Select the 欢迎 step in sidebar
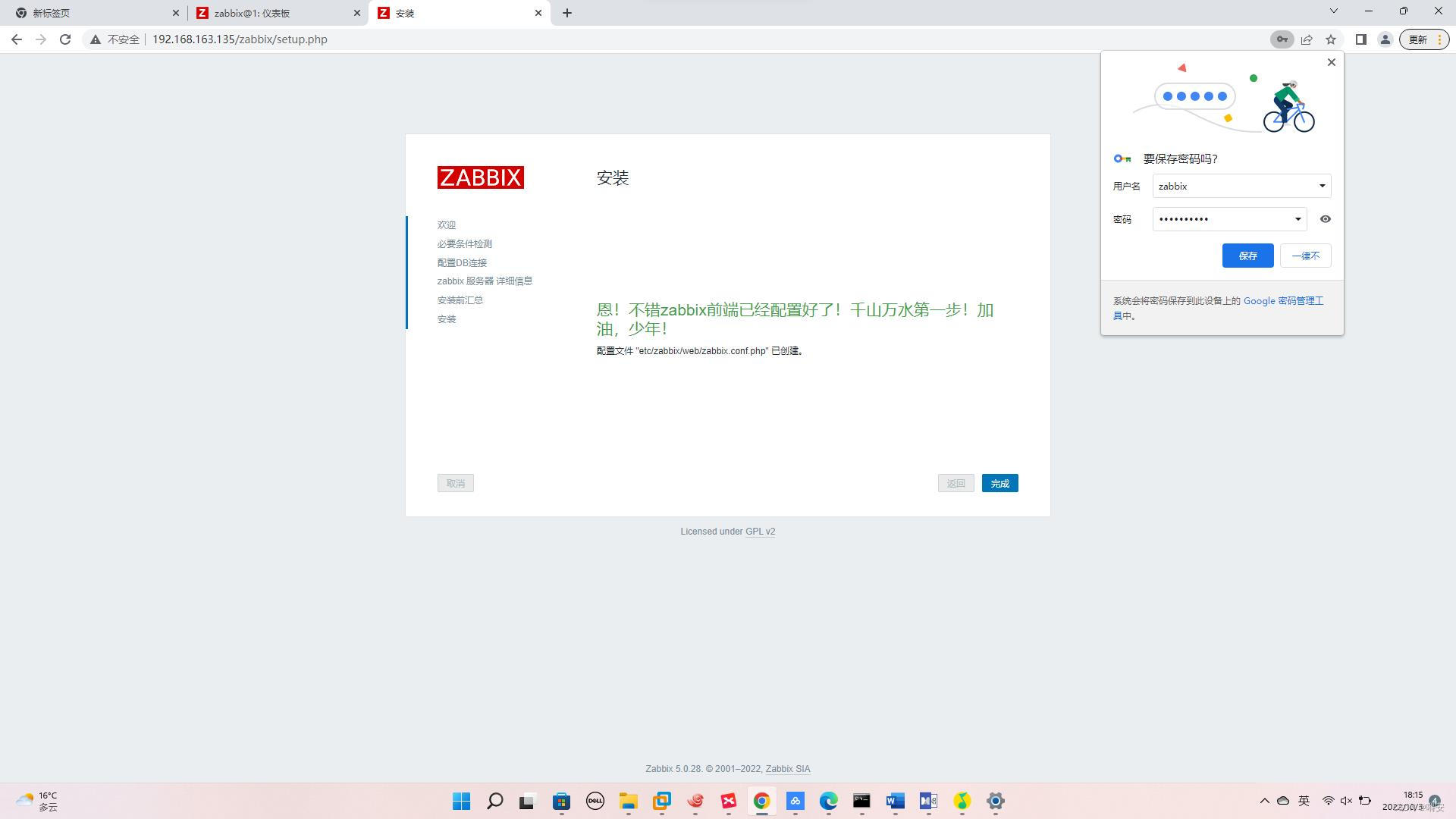1456x819 pixels. 447,225
